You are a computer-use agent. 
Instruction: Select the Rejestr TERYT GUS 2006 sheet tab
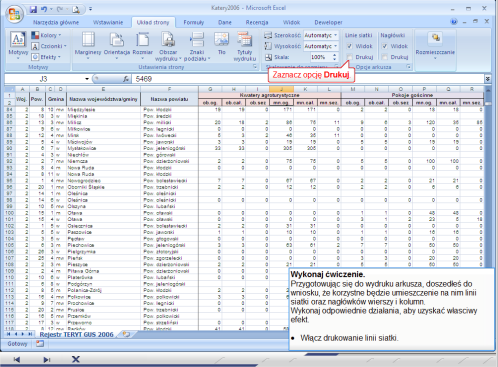pos(76,334)
